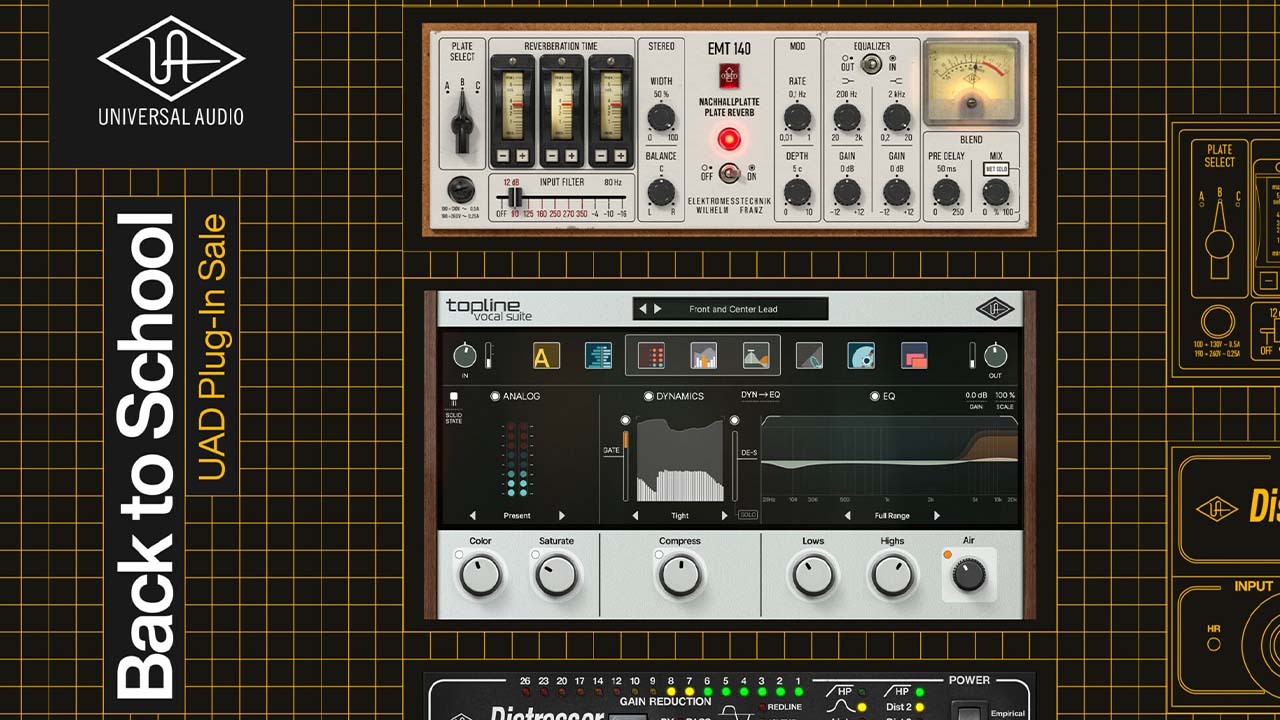1280x720 pixels.
Task: Toggle the De-S enable circle
Action: pos(734,420)
